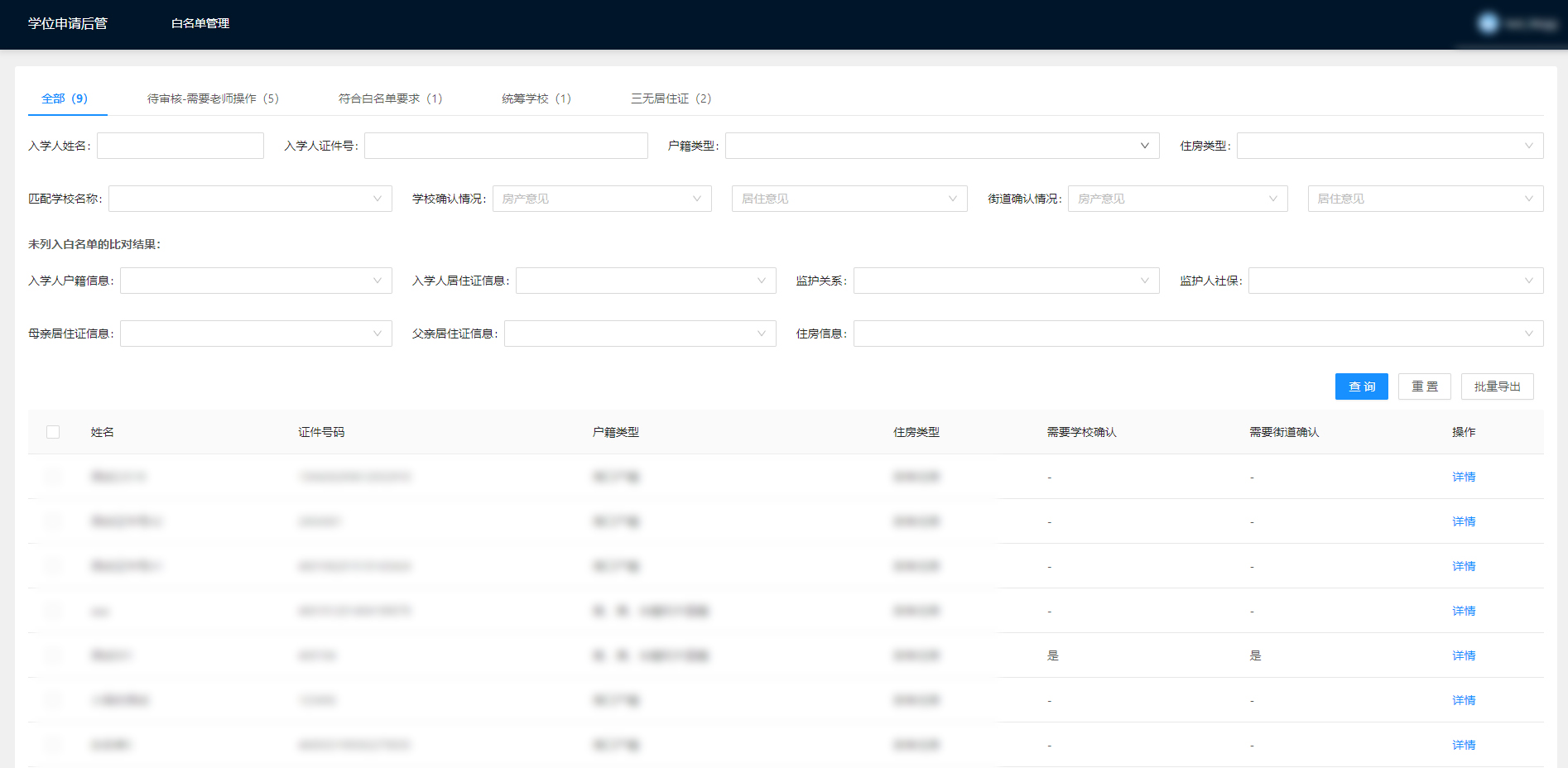
Task: Open 白名单管理 menu item
Action: pos(200,24)
